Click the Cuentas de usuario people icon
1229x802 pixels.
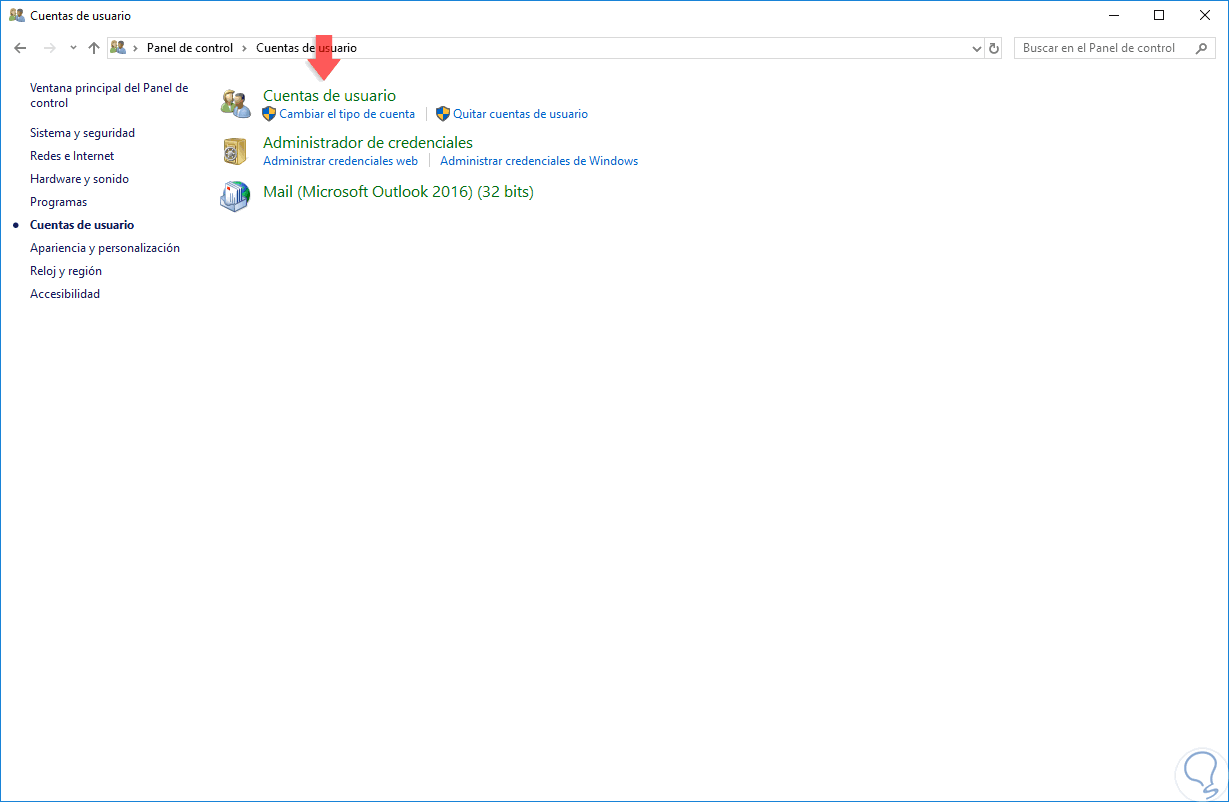235,103
